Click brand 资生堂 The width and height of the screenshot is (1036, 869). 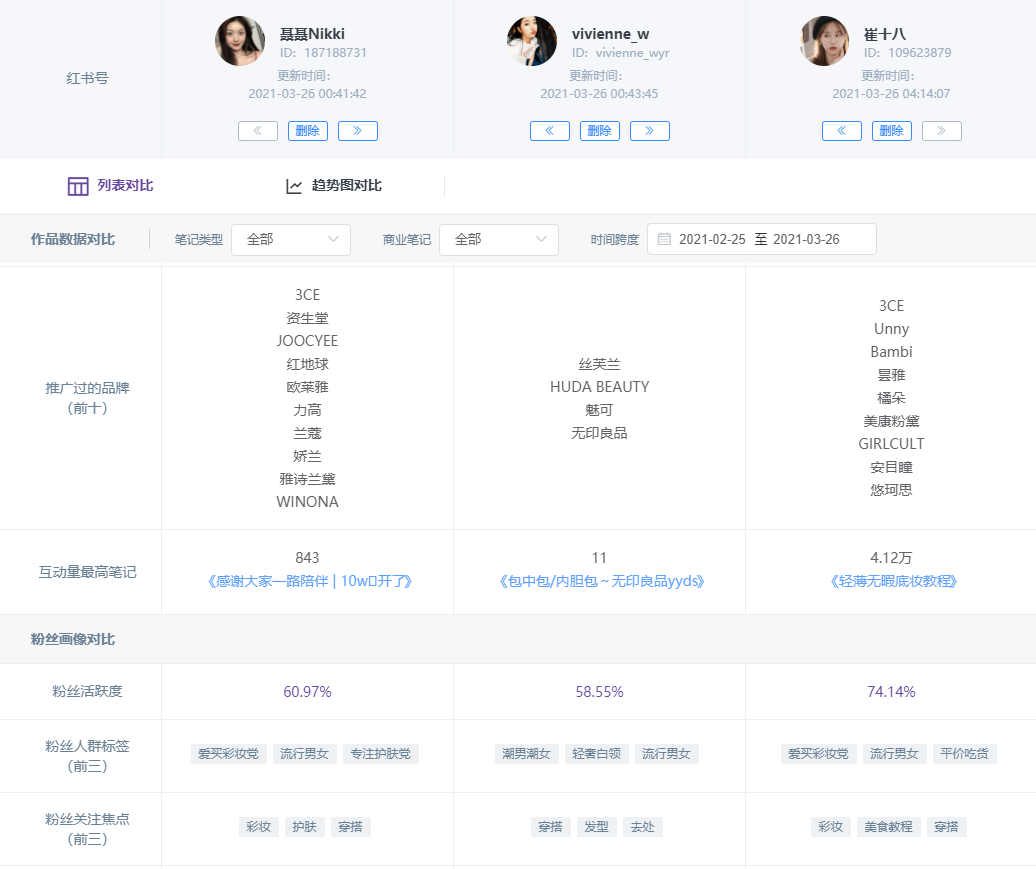307,319
